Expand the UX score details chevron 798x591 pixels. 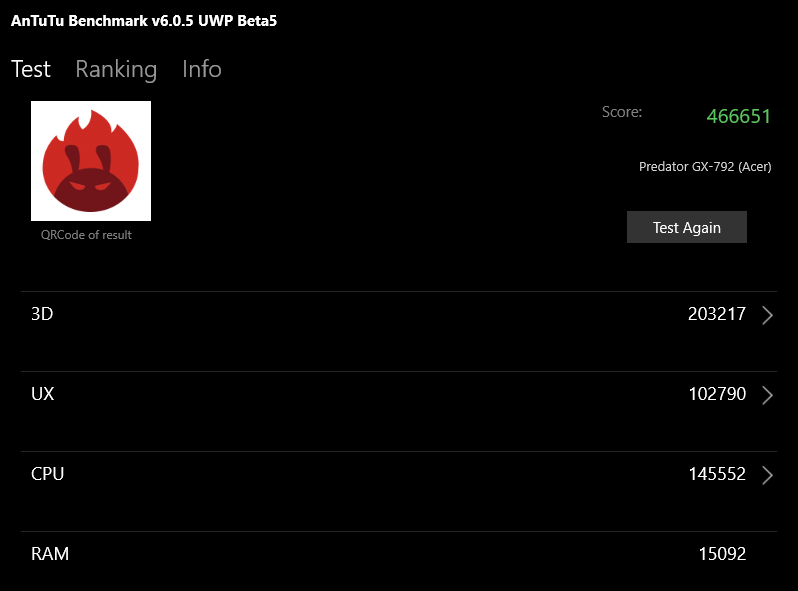[767, 395]
